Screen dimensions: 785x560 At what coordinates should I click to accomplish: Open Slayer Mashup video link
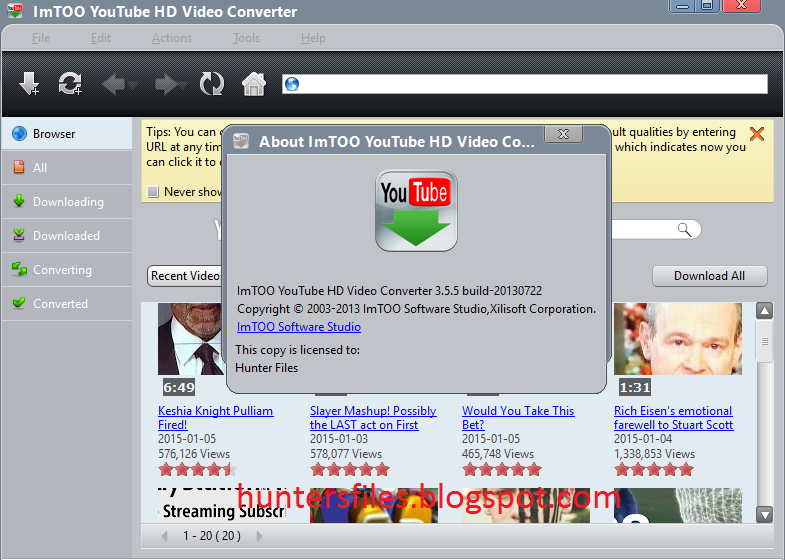[x=373, y=418]
